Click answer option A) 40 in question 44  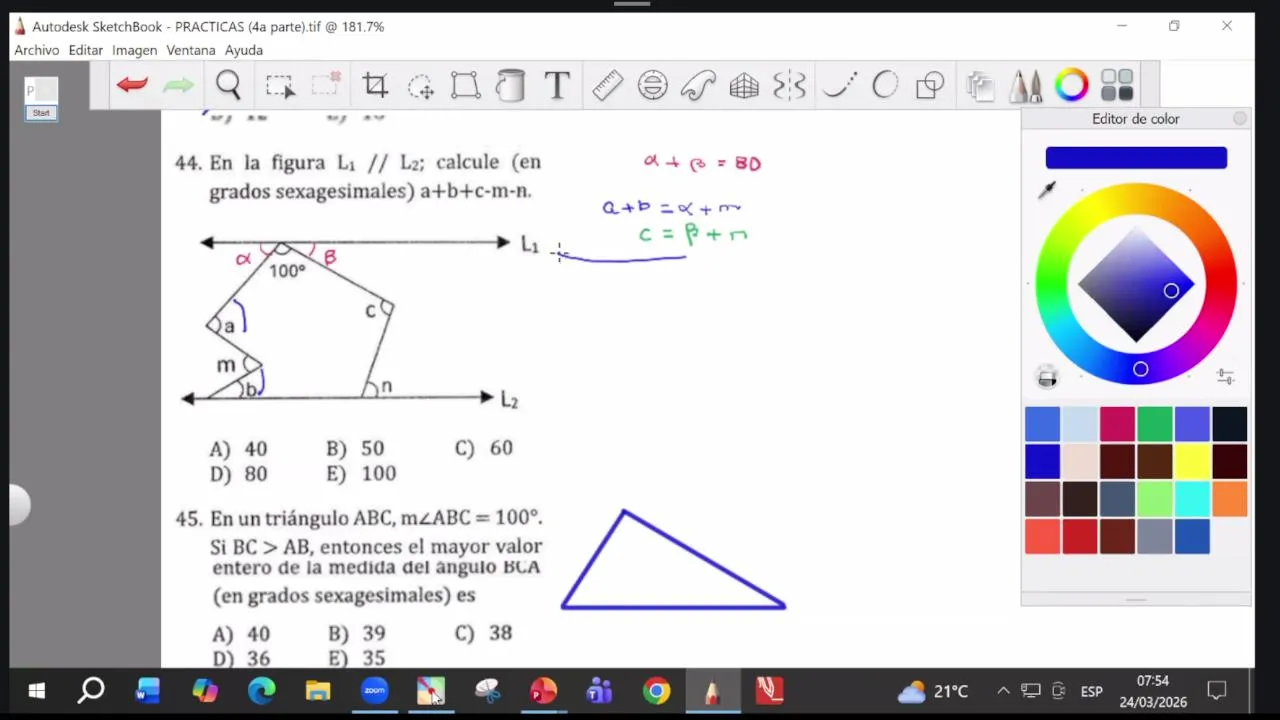[x=238, y=448]
